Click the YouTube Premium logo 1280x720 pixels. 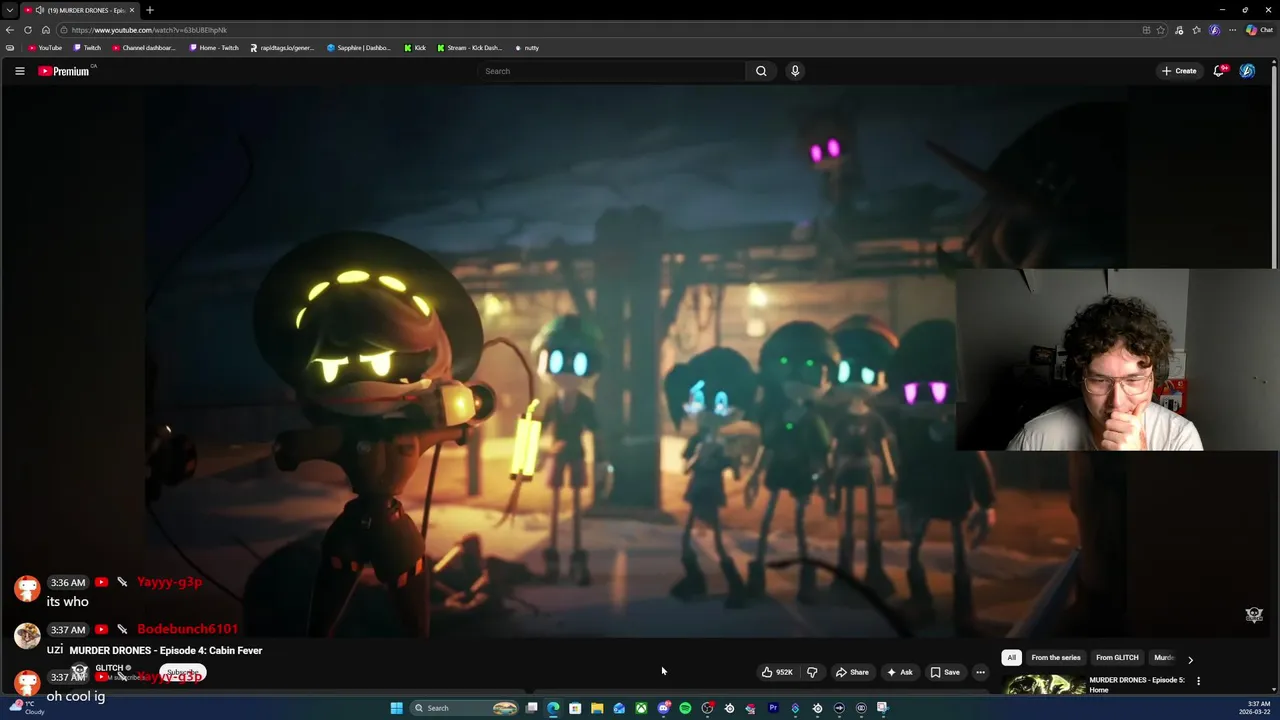64,71
